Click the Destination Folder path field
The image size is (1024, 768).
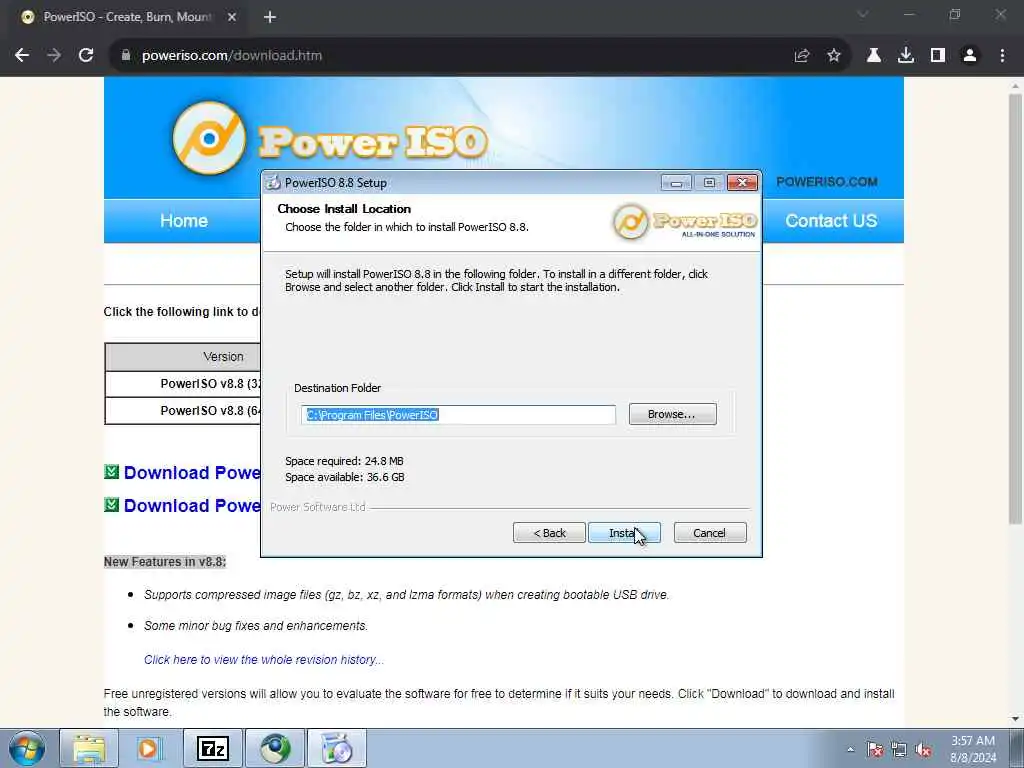click(x=458, y=415)
